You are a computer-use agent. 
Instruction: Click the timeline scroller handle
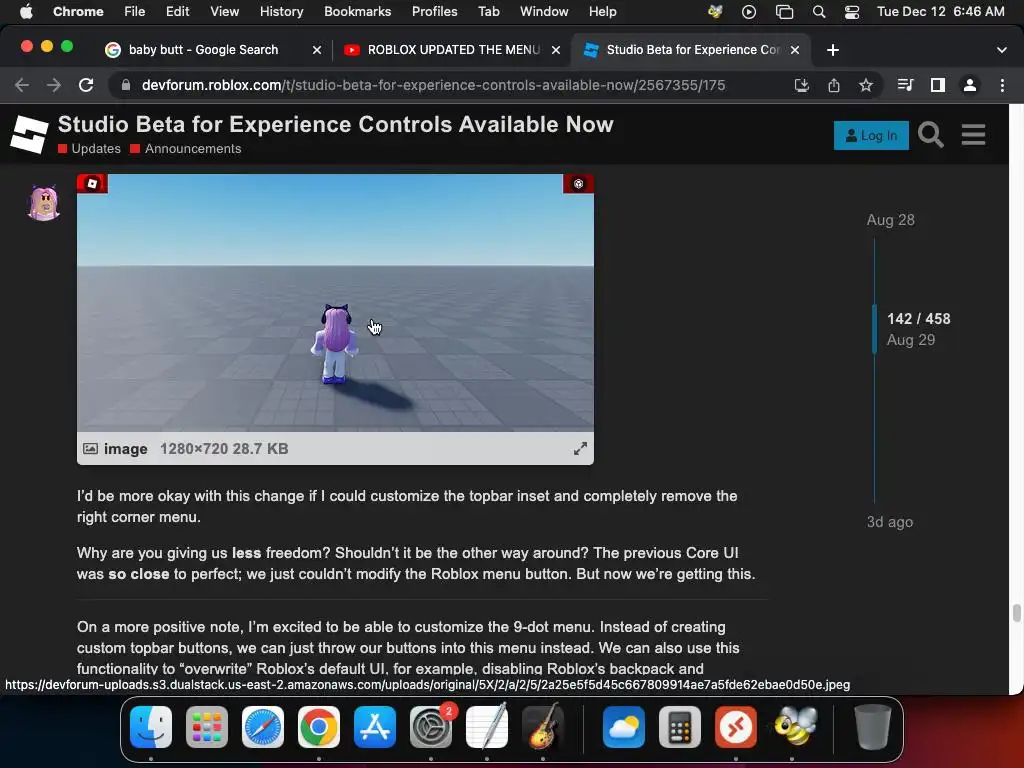click(x=874, y=329)
